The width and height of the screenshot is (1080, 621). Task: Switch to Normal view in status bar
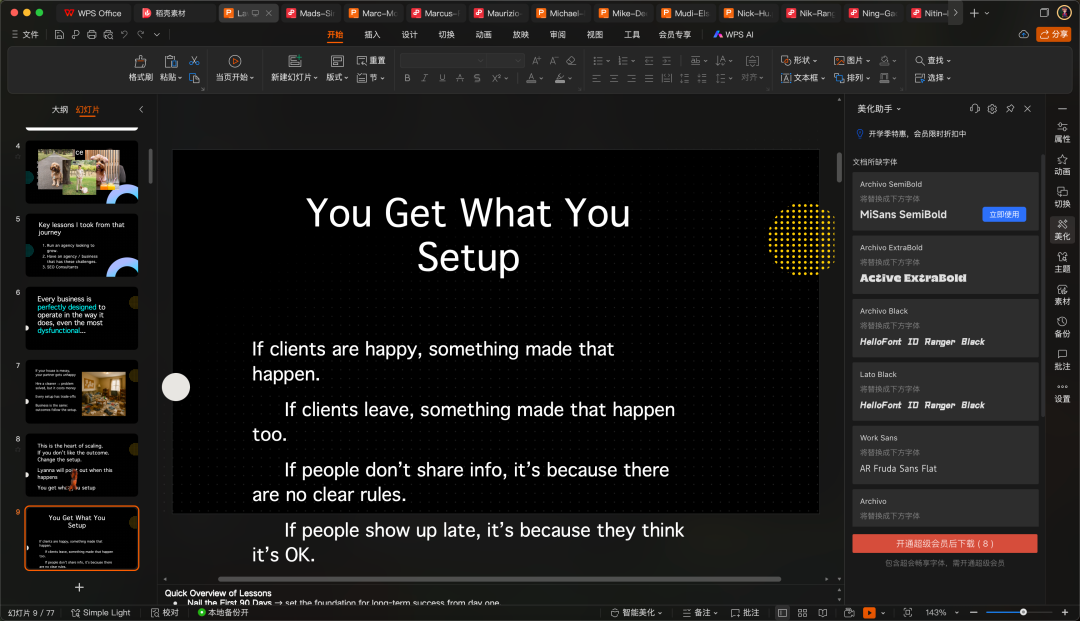point(782,613)
